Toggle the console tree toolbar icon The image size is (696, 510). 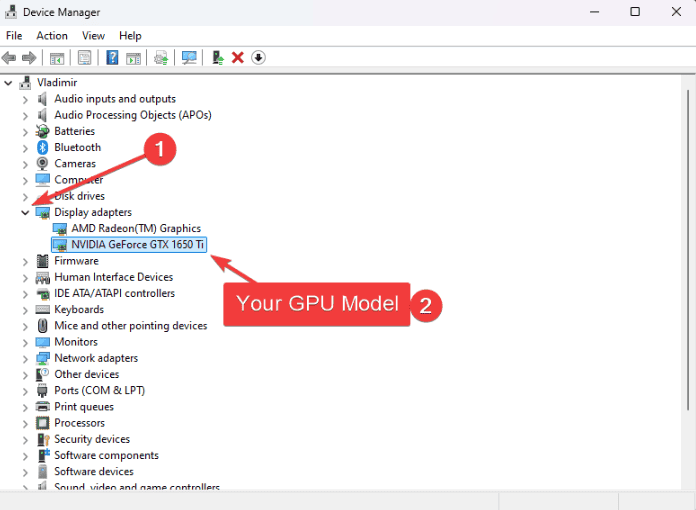[57, 58]
